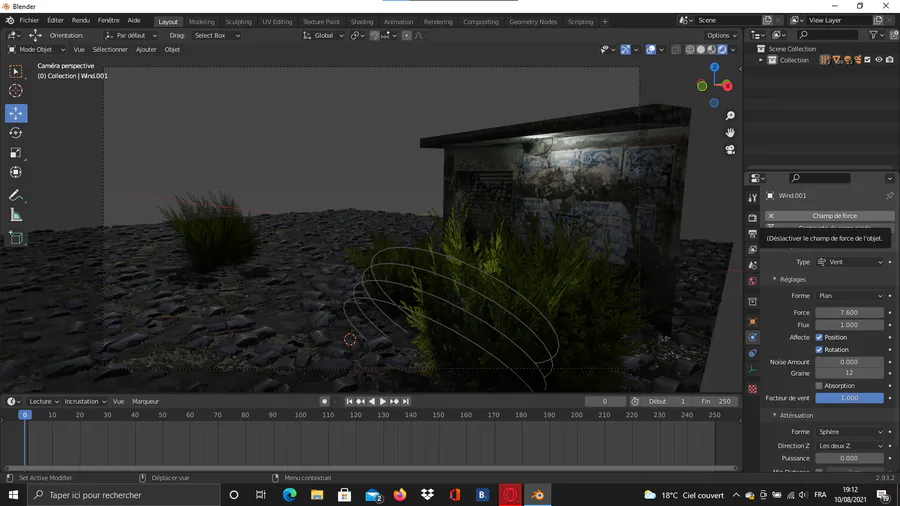900x506 pixels.
Task: Adjust the Facteur de vent slider
Action: point(849,398)
